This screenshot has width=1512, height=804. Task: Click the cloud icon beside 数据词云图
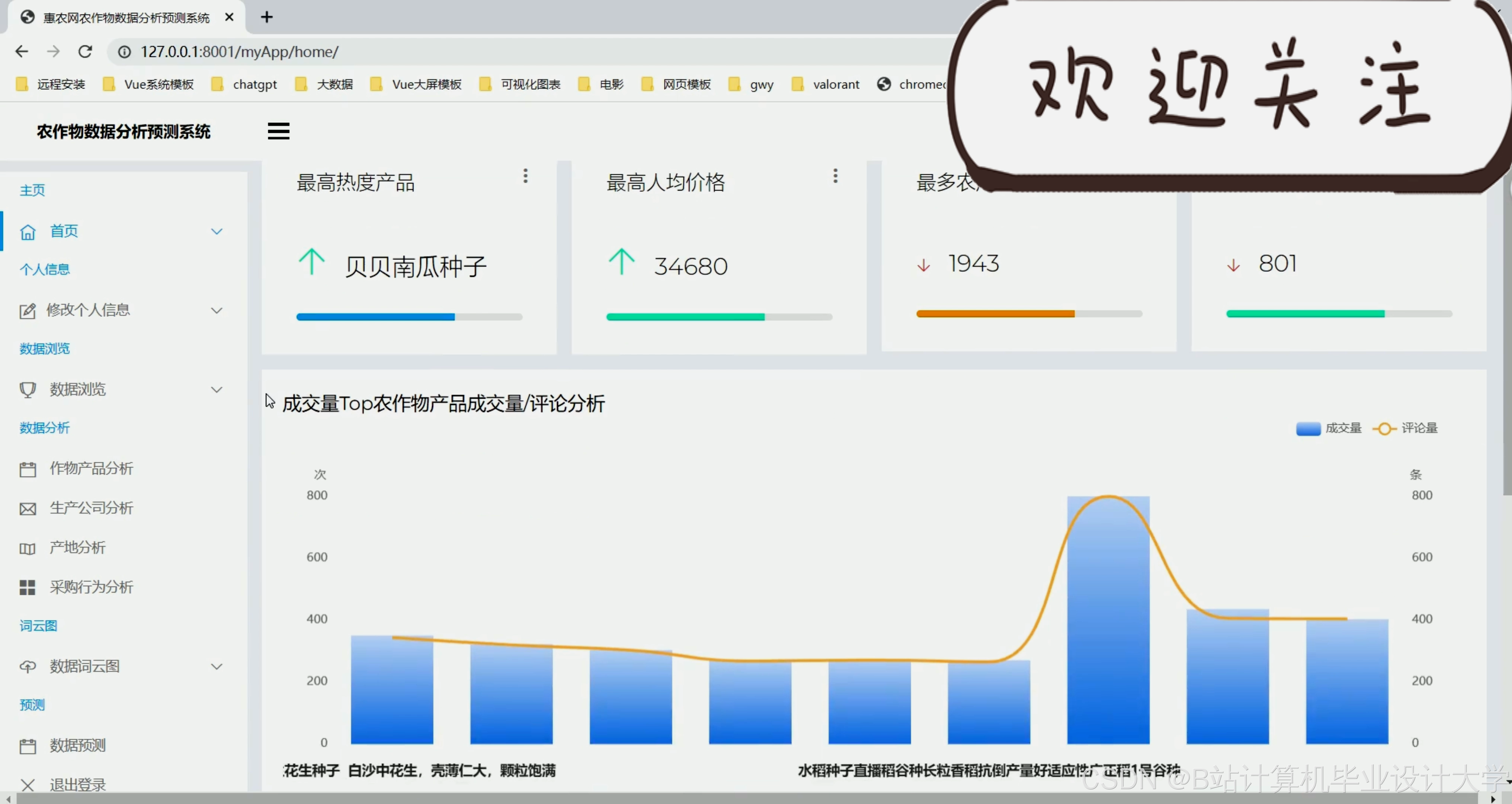[28, 667]
